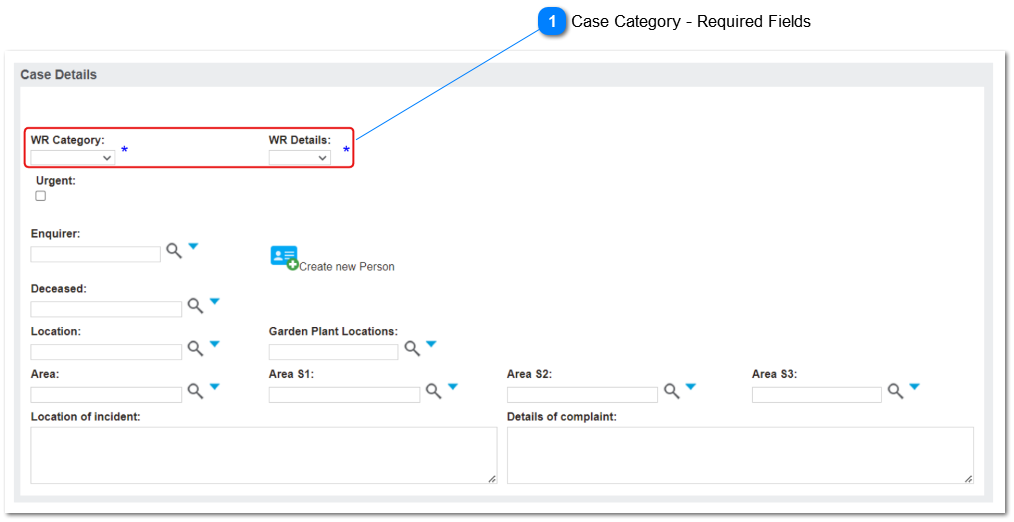Screen dimensions: 1014x522
Task: Search Location using magnifier icon
Action: (195, 349)
